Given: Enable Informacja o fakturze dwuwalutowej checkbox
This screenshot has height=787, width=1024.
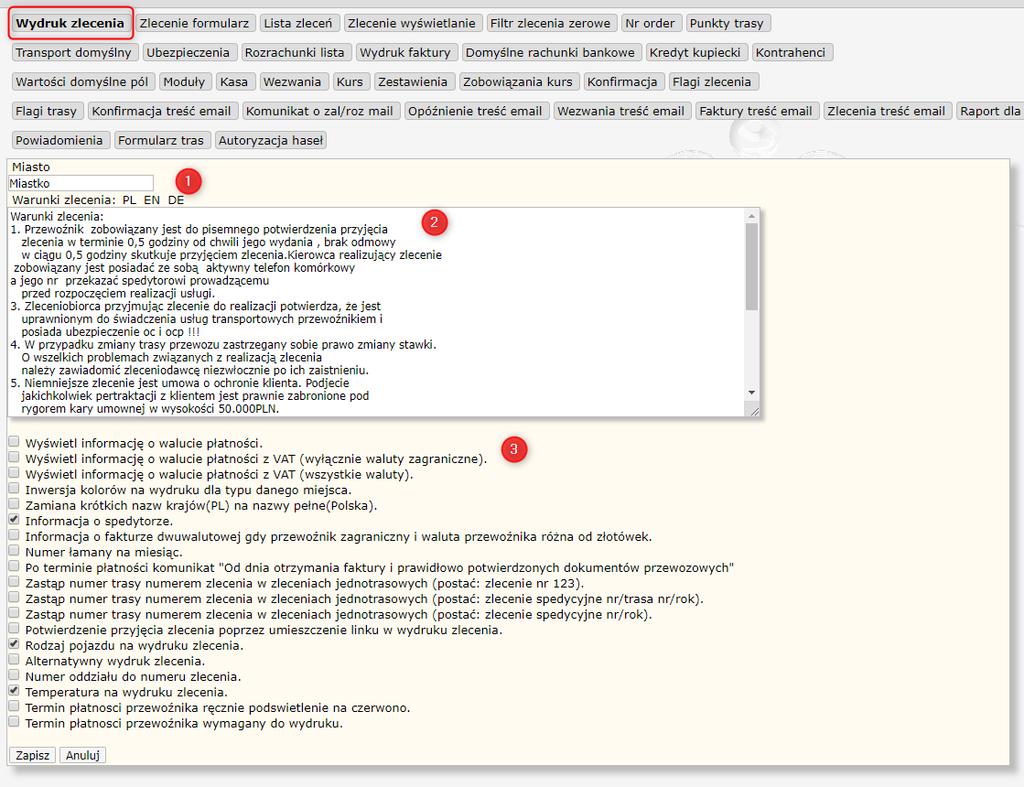Looking at the screenshot, I should [x=14, y=535].
